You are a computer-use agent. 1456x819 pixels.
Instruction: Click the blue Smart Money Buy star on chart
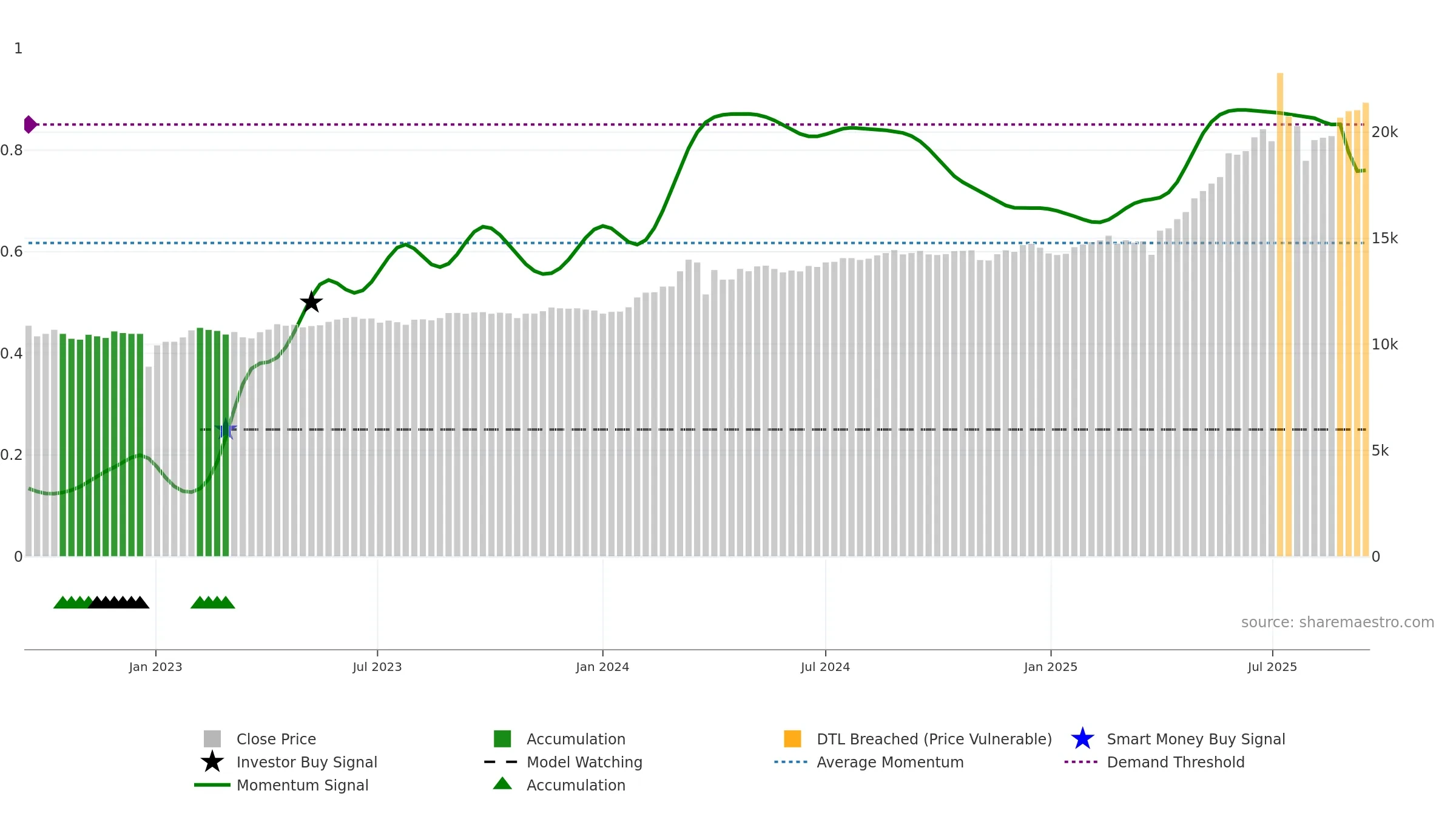click(x=226, y=429)
